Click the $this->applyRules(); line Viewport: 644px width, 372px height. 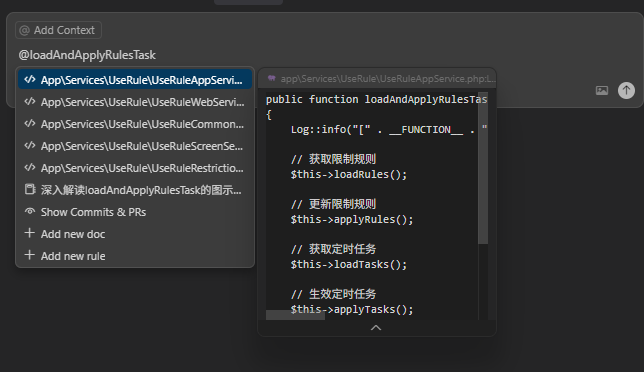click(x=352, y=219)
